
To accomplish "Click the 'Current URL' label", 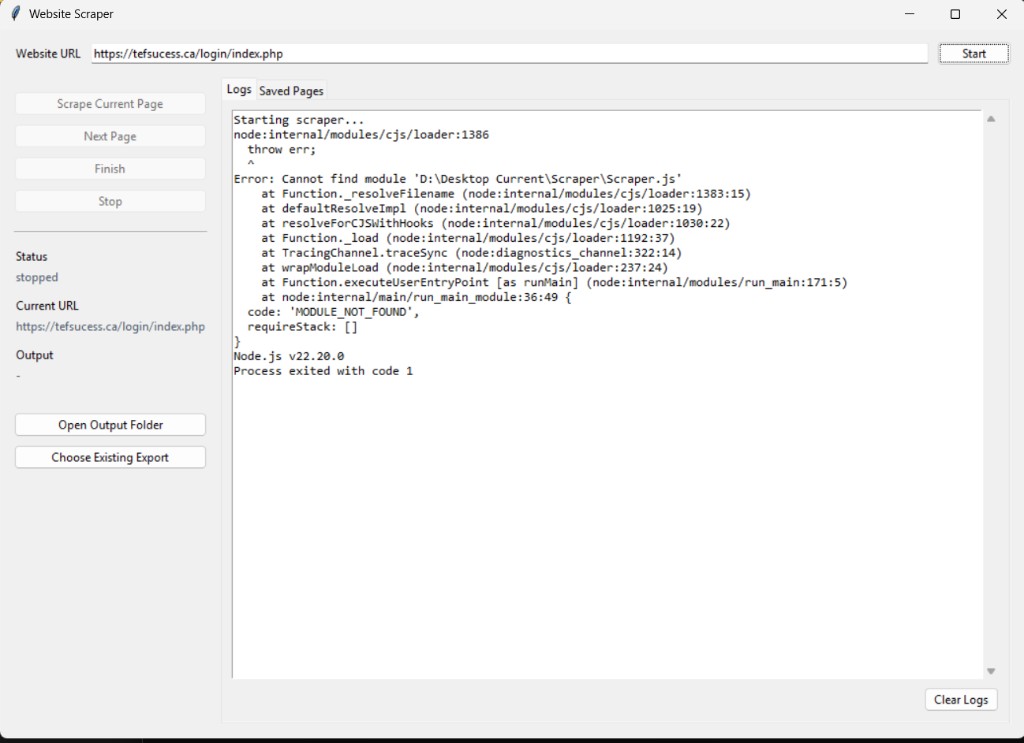I will coord(47,306).
